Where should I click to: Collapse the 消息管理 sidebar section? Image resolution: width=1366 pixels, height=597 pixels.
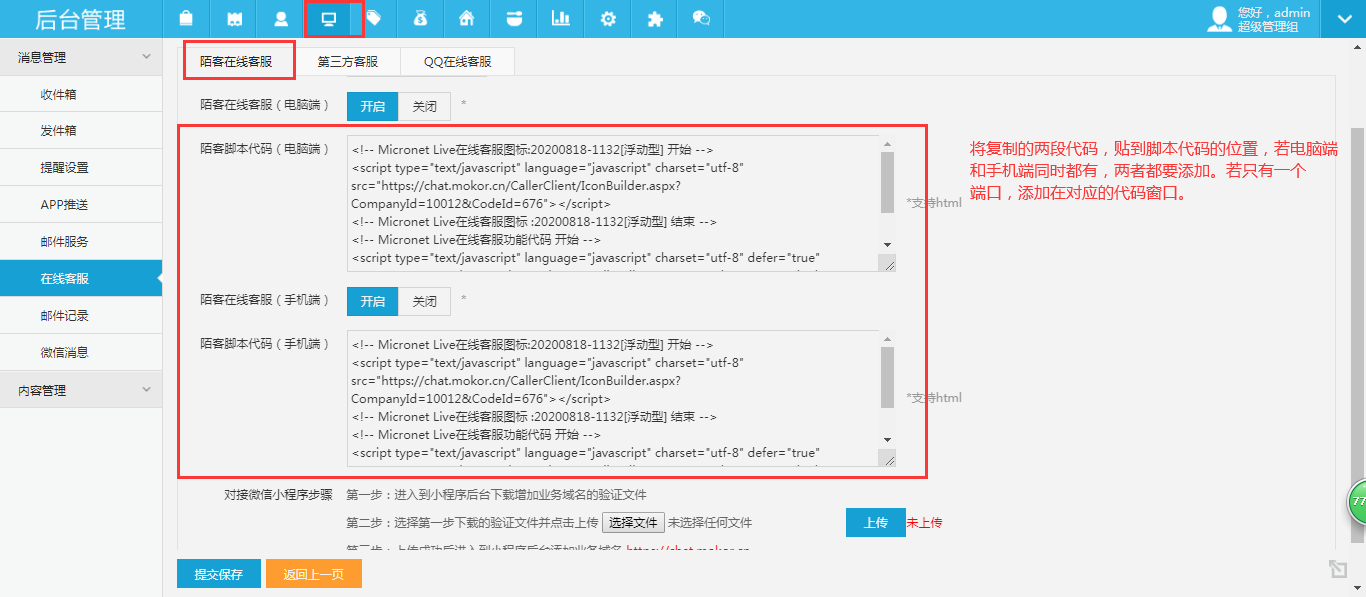pos(81,57)
